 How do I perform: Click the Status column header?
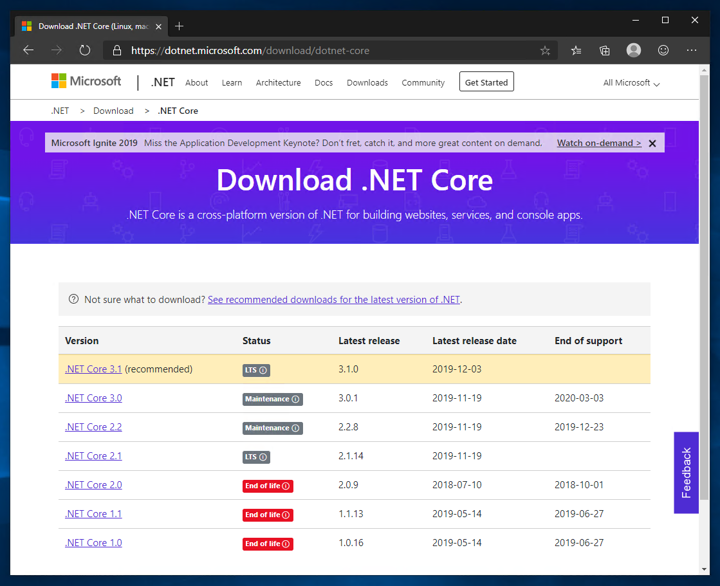(x=256, y=341)
